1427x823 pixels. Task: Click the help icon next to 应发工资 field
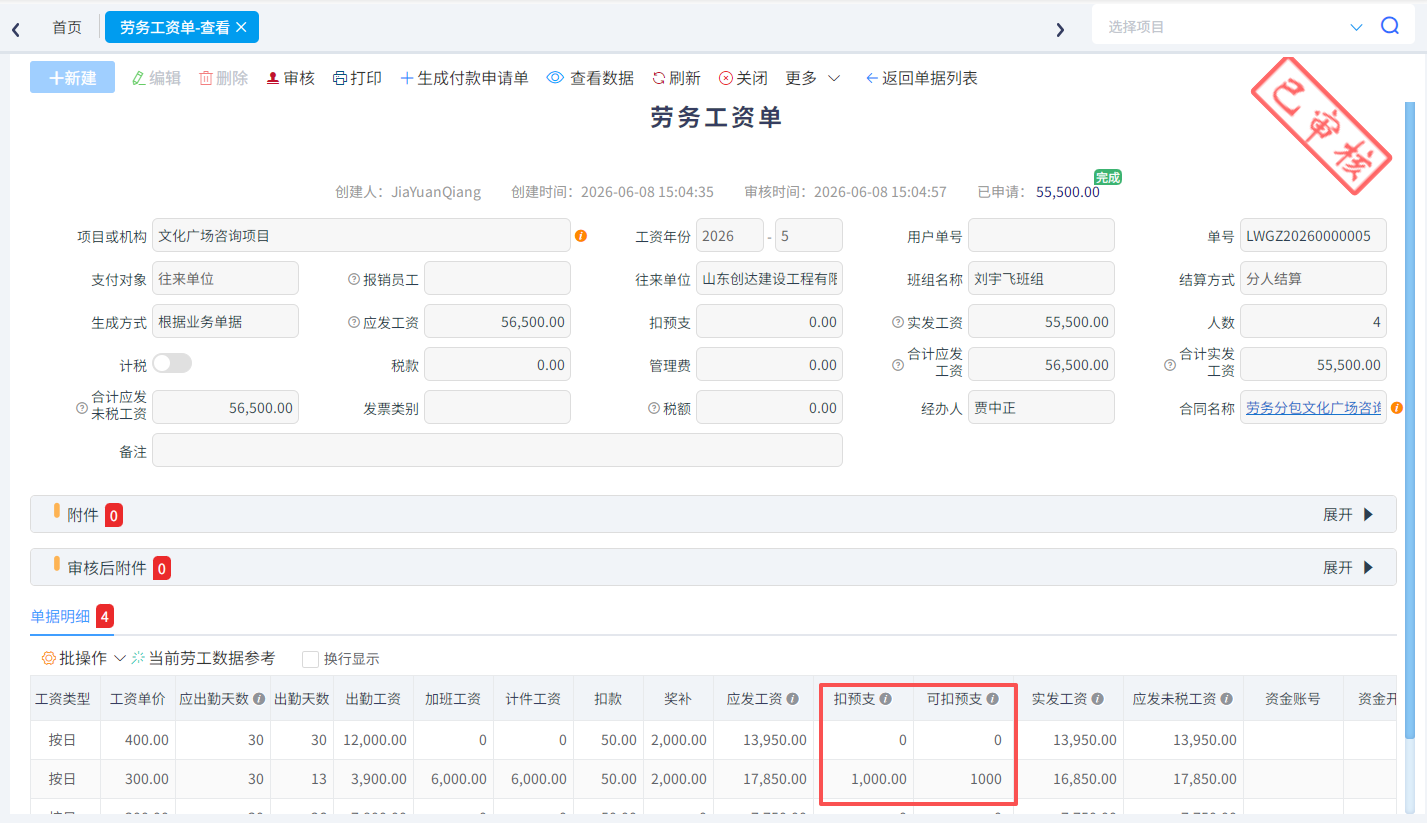[x=354, y=322]
